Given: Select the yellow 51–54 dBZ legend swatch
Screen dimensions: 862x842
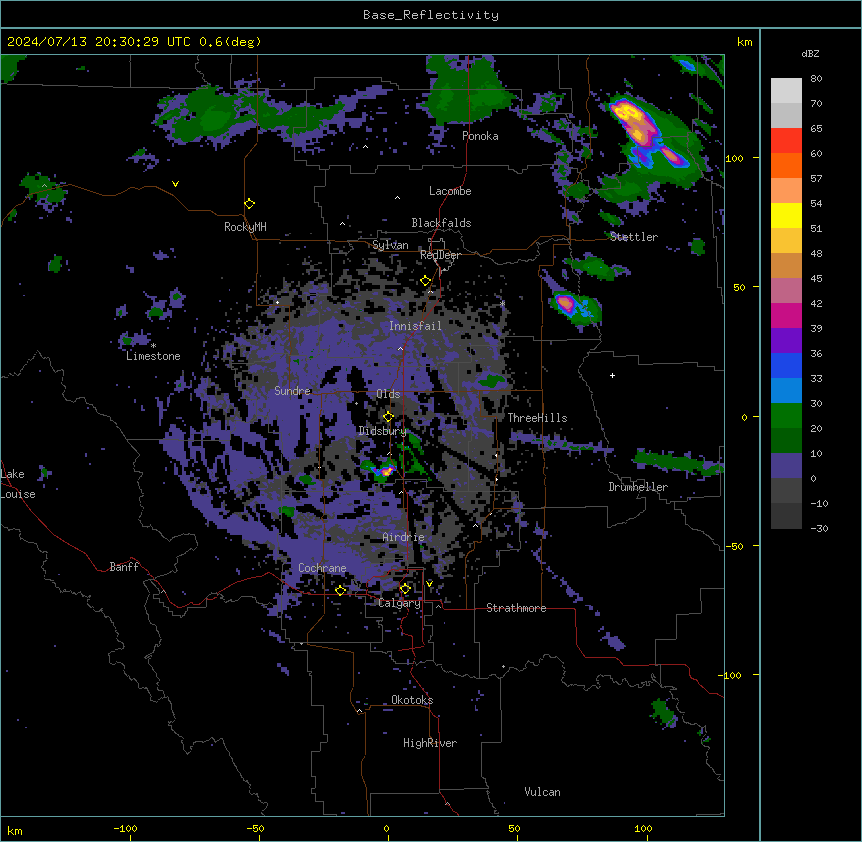Looking at the screenshot, I should point(786,215).
